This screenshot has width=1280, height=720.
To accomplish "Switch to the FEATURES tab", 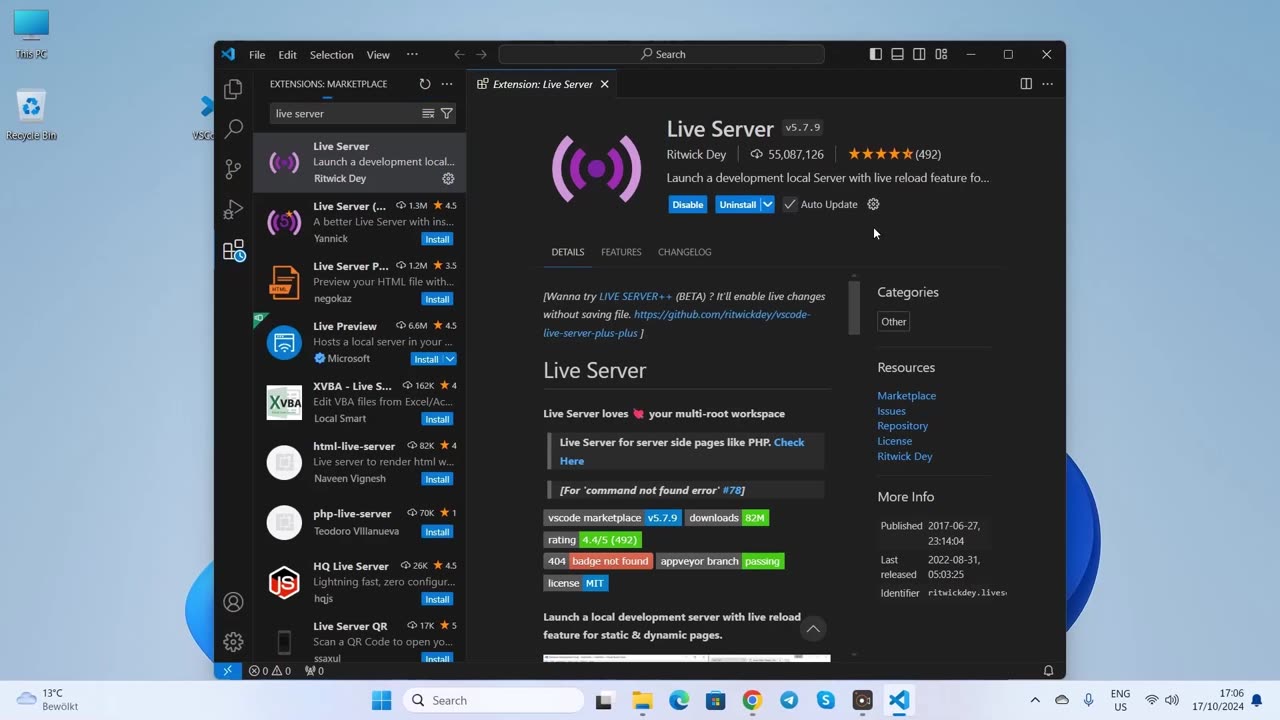I will click(621, 252).
